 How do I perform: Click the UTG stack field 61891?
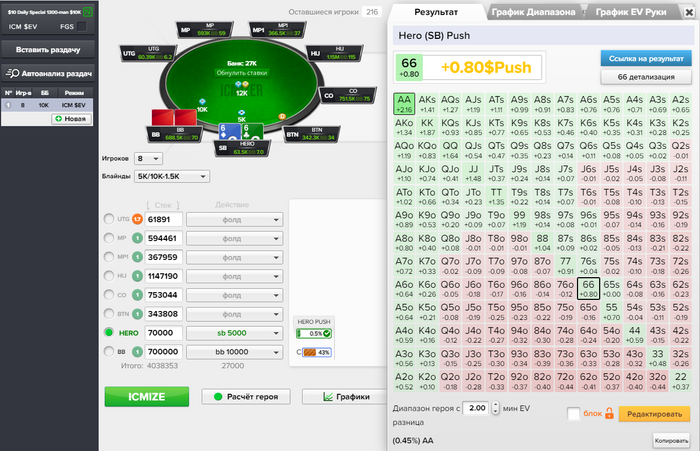coord(163,219)
